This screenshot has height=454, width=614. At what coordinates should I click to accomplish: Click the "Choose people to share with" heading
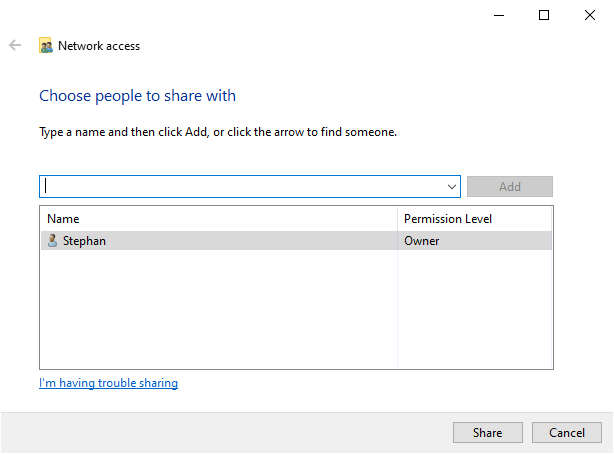point(137,96)
